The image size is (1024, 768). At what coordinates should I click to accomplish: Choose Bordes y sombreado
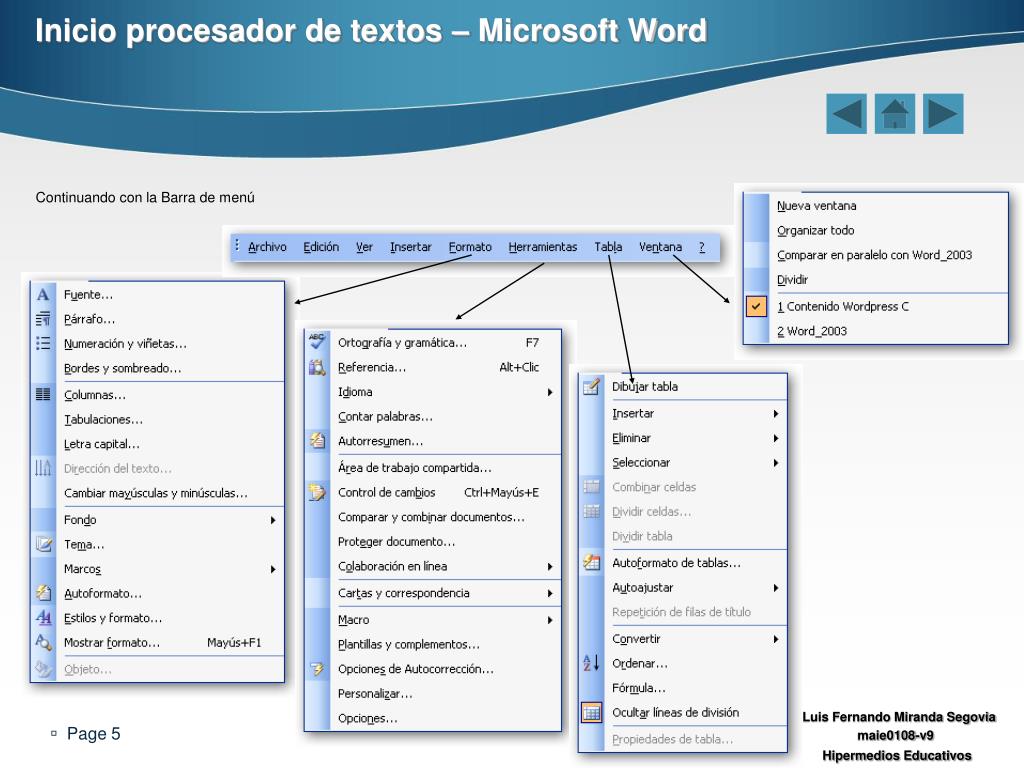pyautogui.click(x=122, y=368)
